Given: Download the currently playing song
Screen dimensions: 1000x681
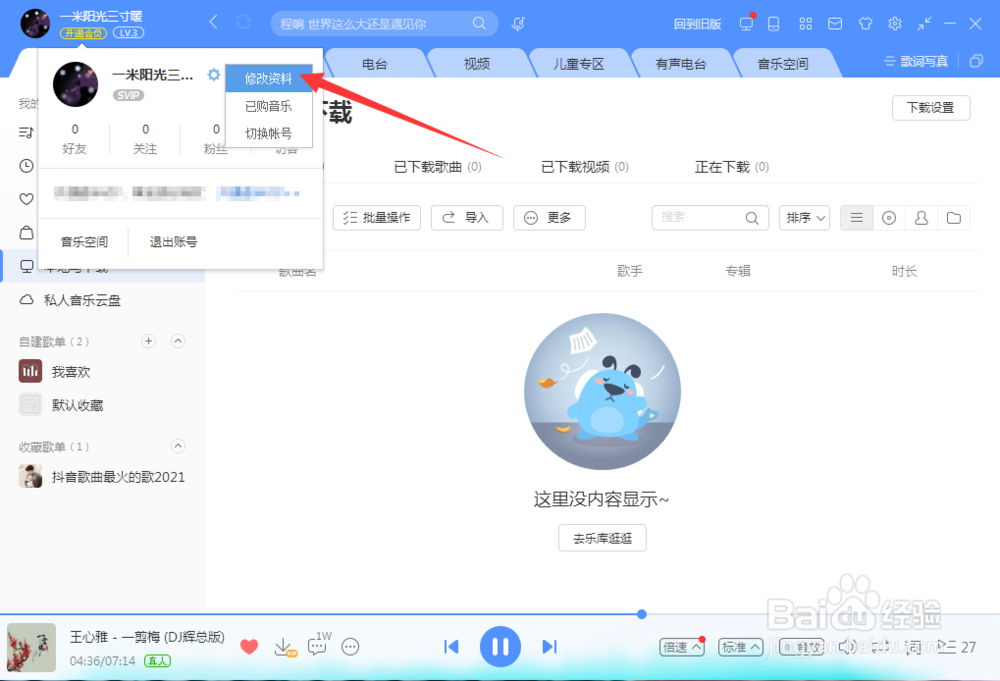Looking at the screenshot, I should (284, 647).
